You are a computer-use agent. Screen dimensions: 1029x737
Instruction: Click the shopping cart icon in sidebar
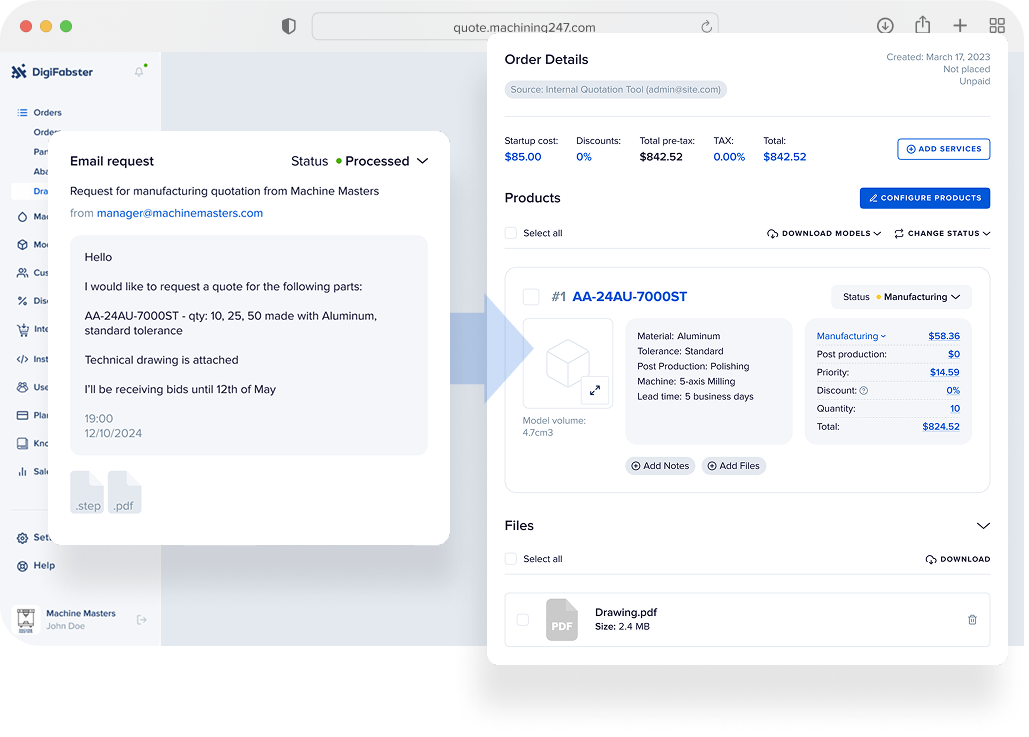[x=23, y=329]
